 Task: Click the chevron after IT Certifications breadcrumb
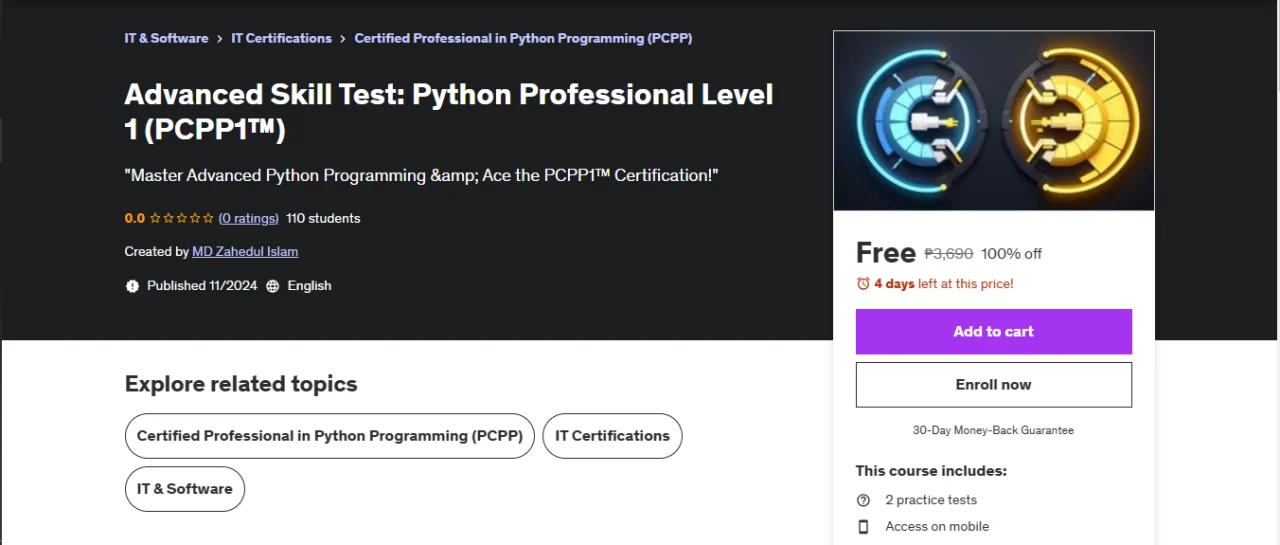click(343, 38)
